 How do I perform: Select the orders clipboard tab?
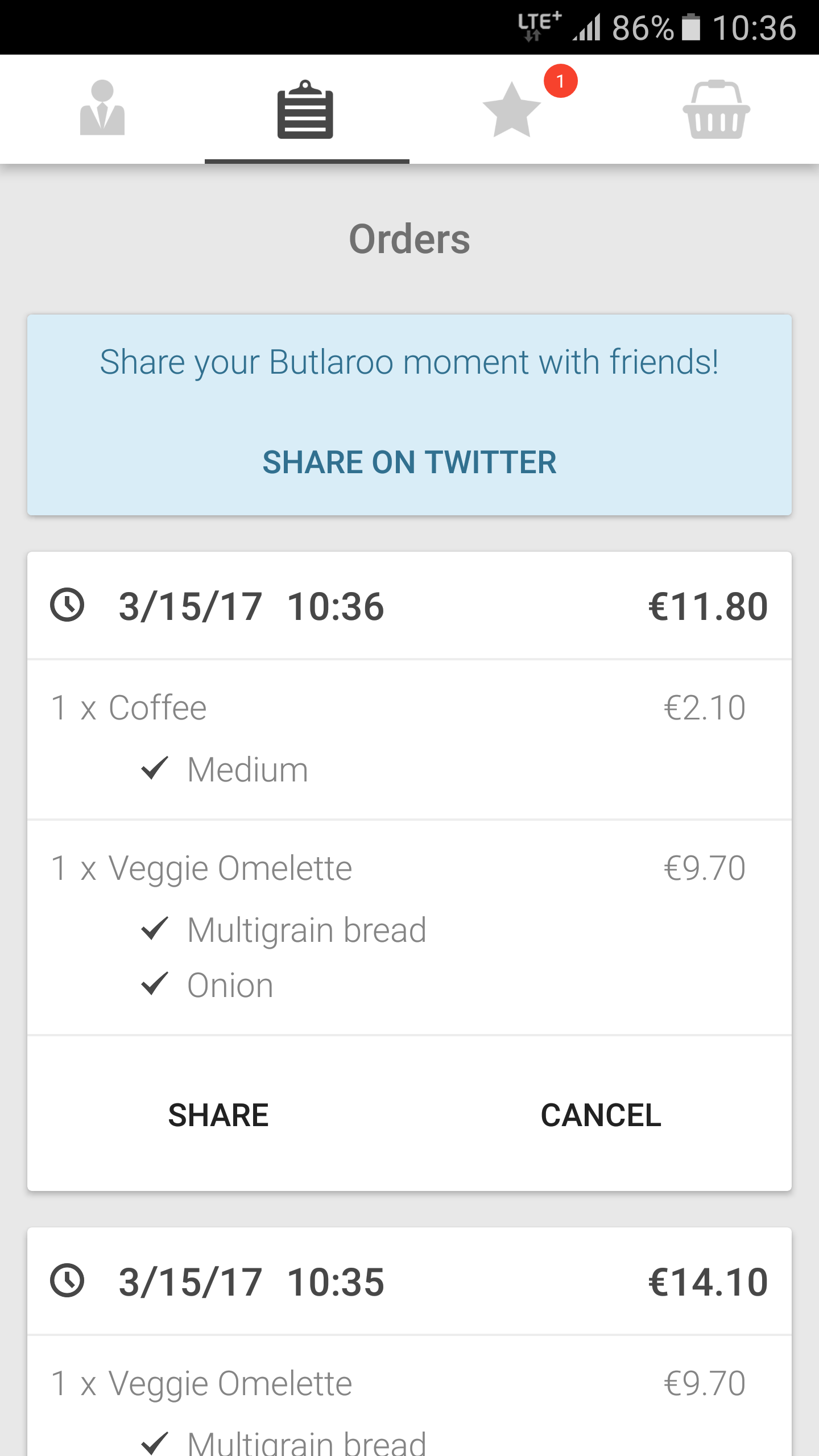305,109
